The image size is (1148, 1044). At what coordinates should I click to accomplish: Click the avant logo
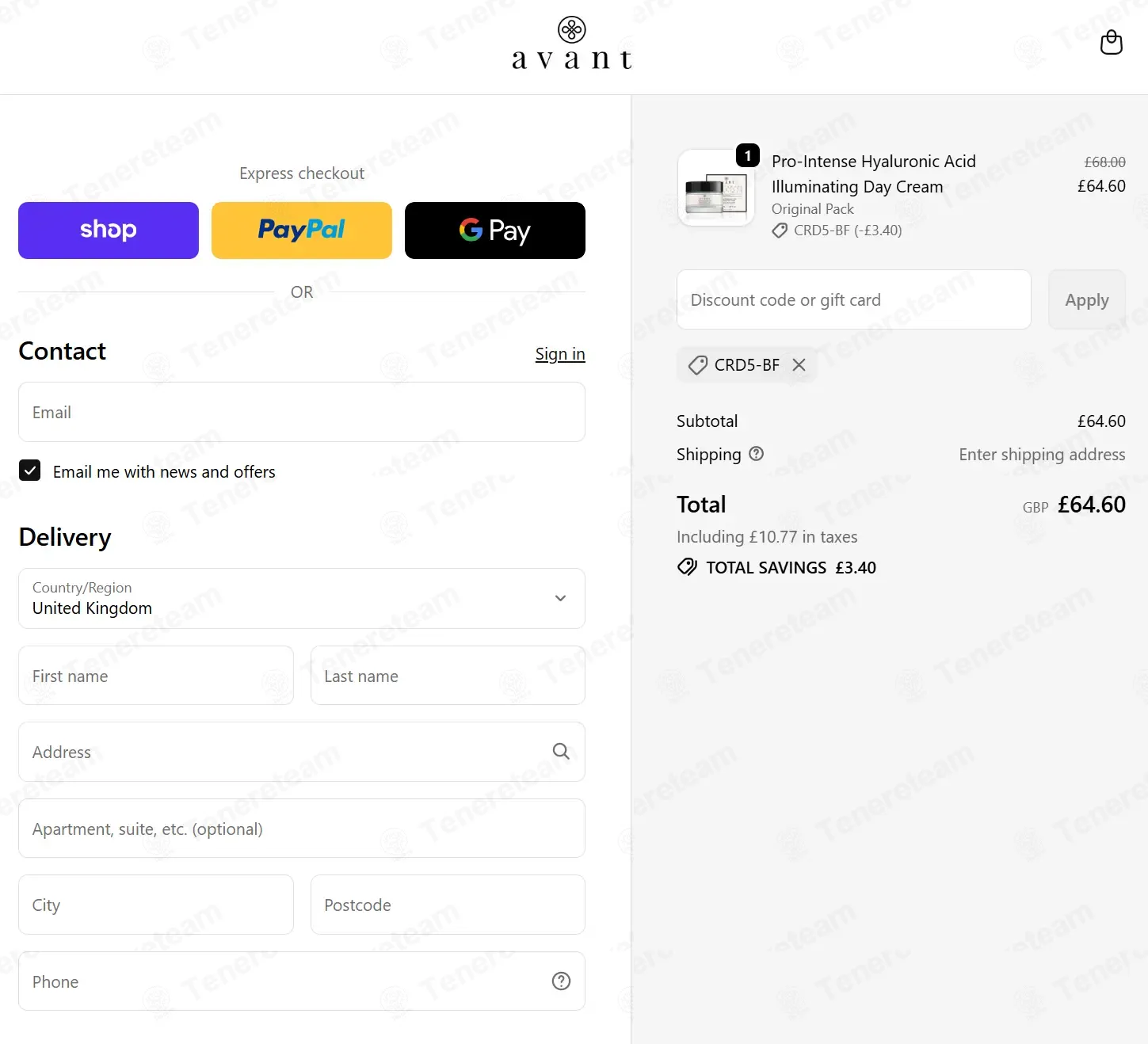[572, 44]
